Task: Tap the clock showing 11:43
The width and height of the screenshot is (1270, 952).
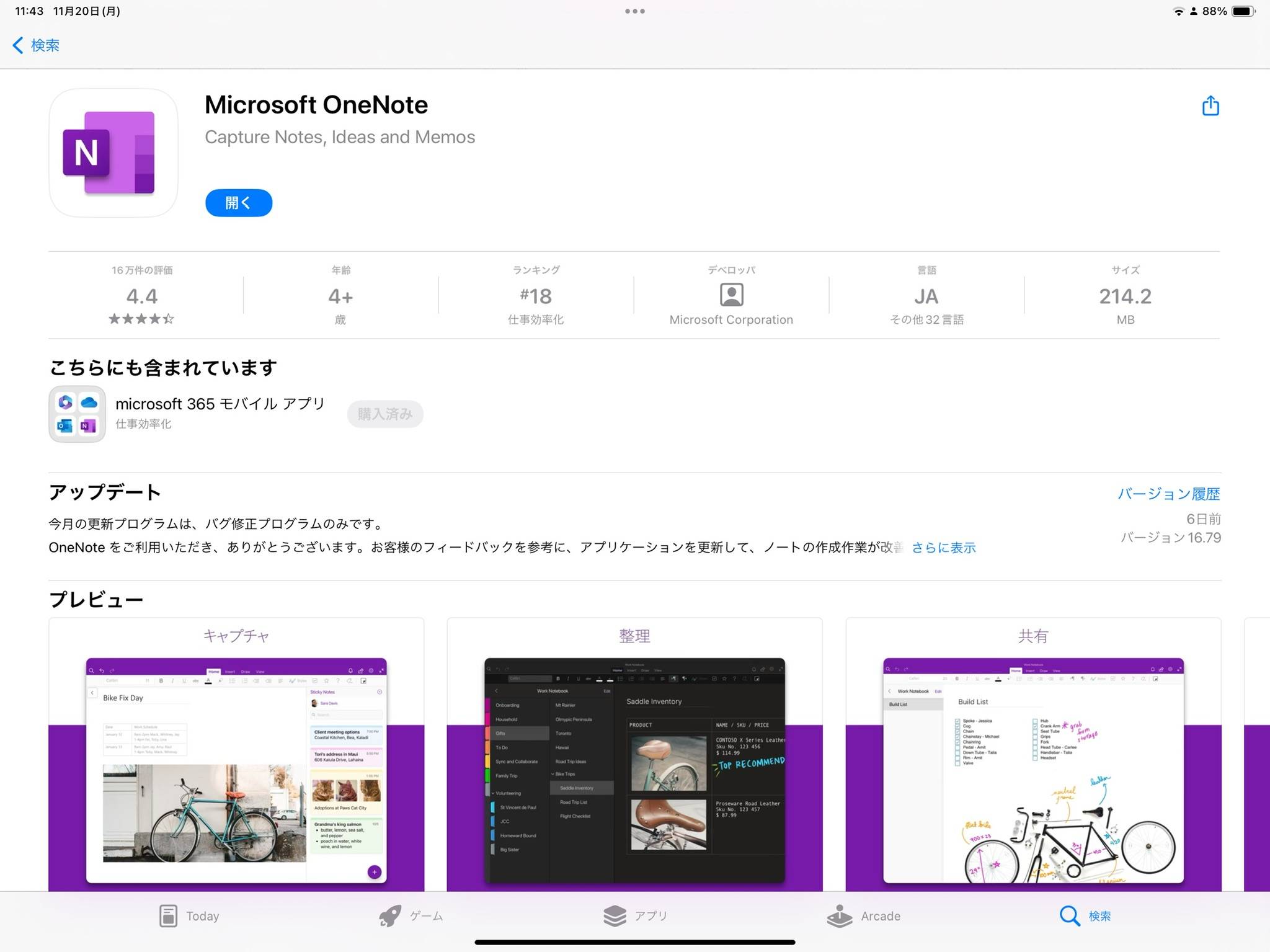Action: 29,11
